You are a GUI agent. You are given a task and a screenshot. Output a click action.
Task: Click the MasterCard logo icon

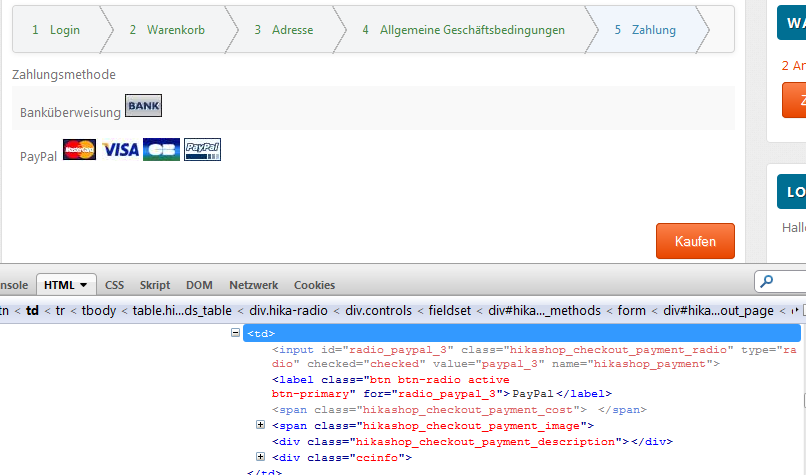(x=79, y=150)
